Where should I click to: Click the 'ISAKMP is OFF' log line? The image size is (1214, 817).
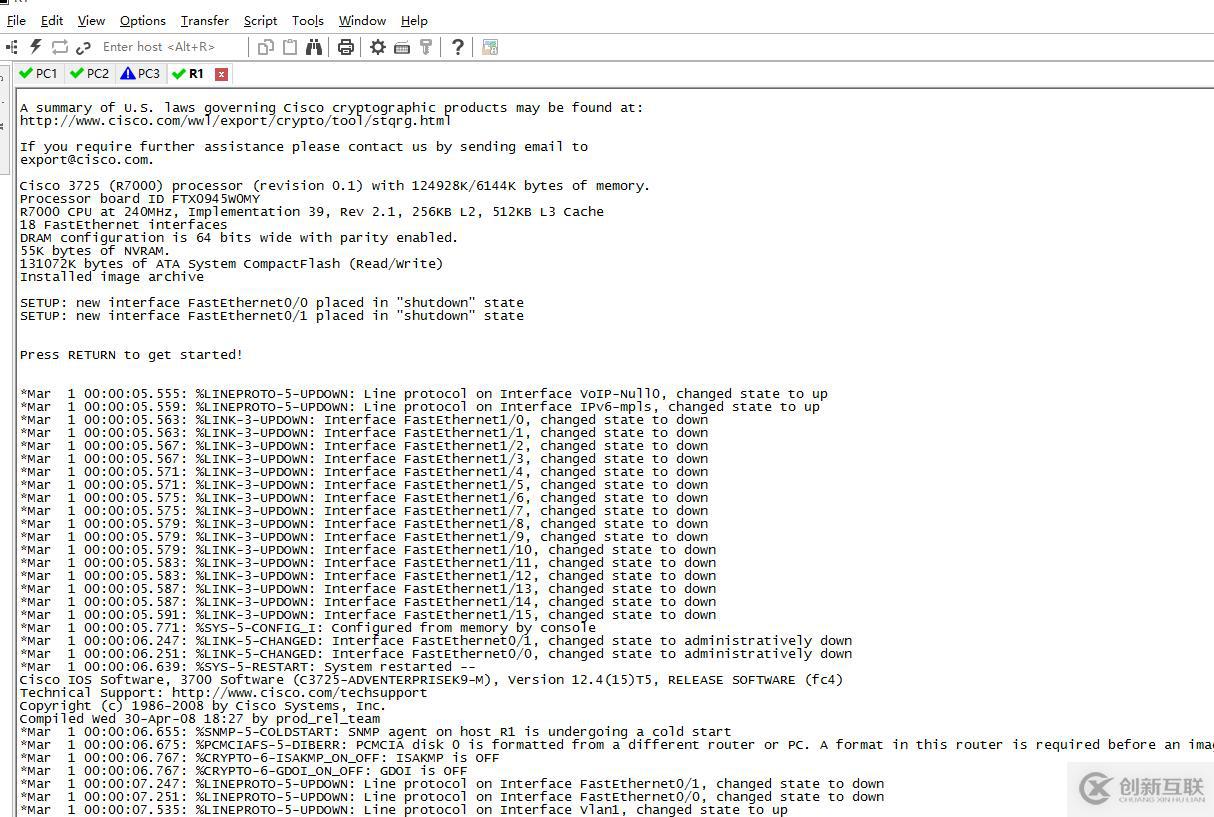coord(260,758)
